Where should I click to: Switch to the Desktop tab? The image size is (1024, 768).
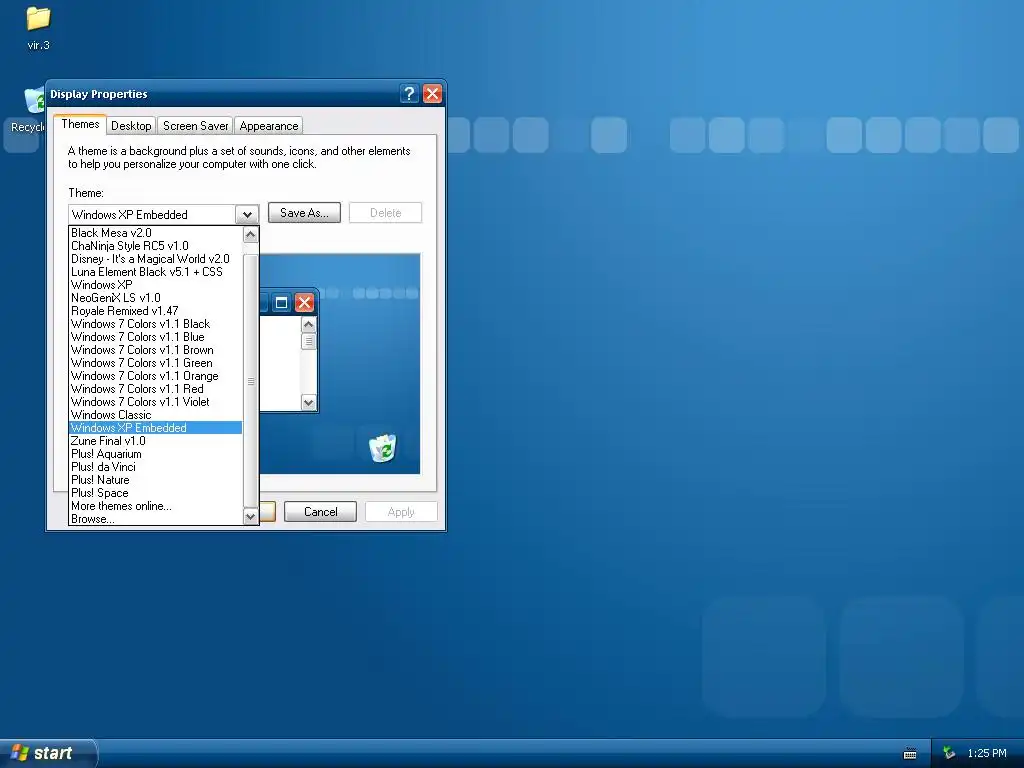tap(131, 126)
